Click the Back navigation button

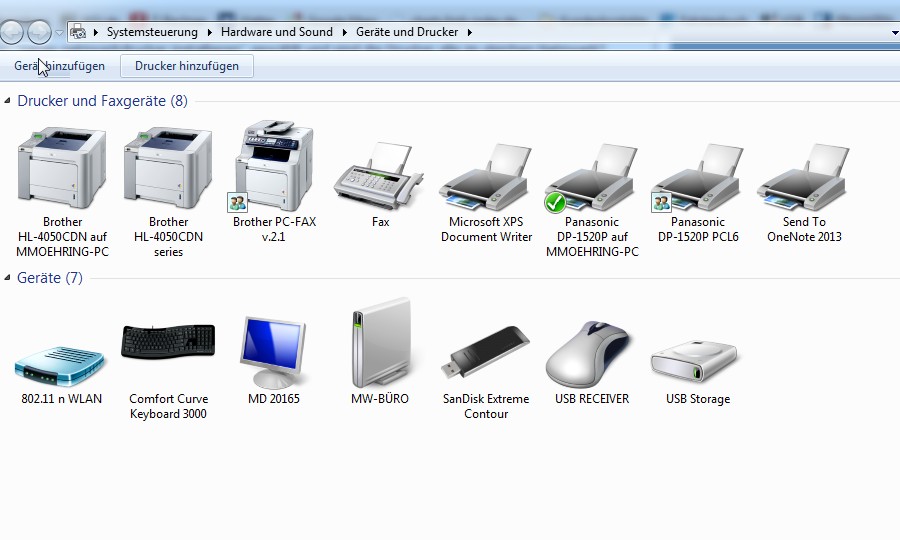coord(11,32)
